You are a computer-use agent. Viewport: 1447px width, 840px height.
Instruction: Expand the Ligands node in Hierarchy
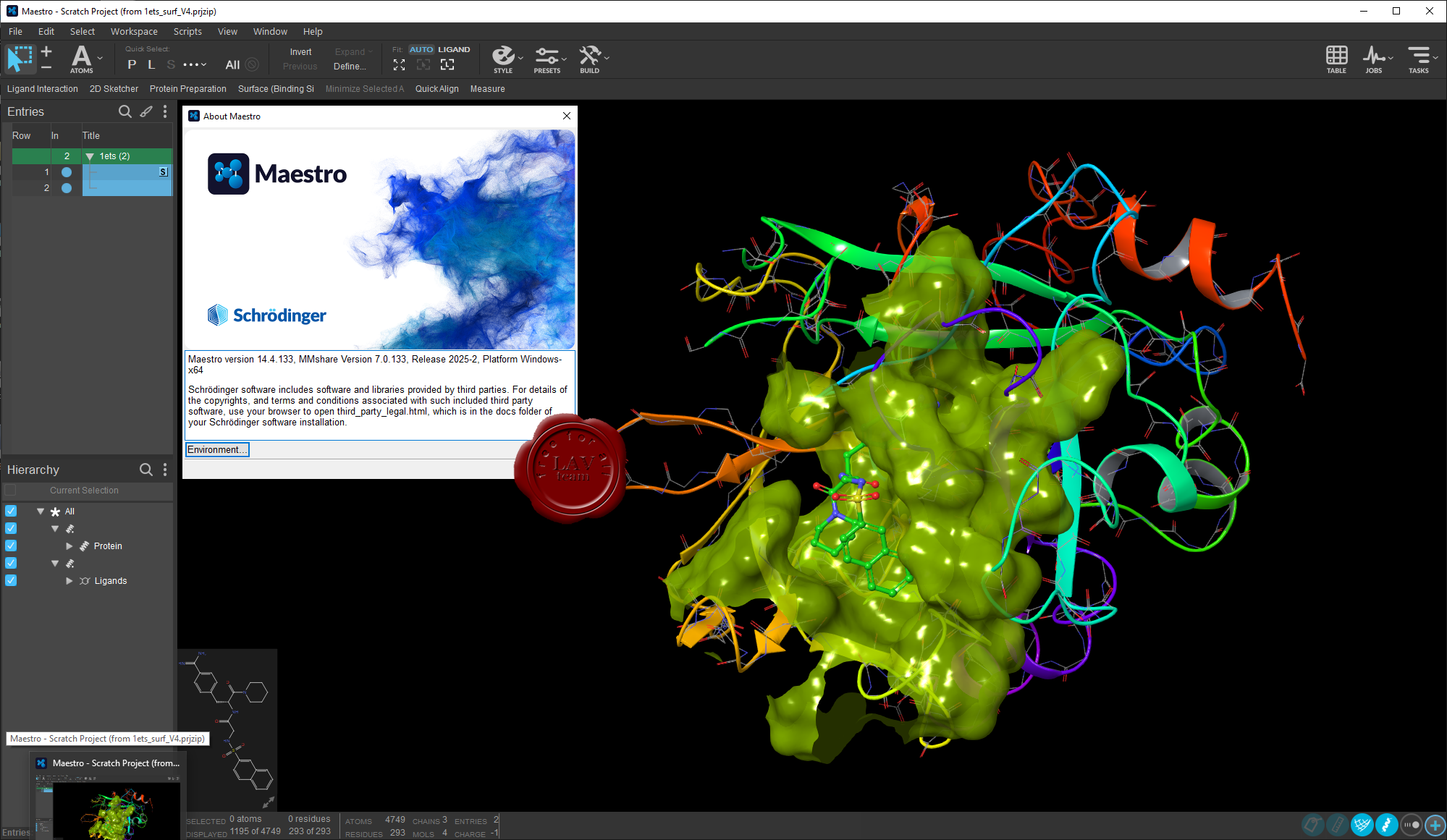click(69, 581)
